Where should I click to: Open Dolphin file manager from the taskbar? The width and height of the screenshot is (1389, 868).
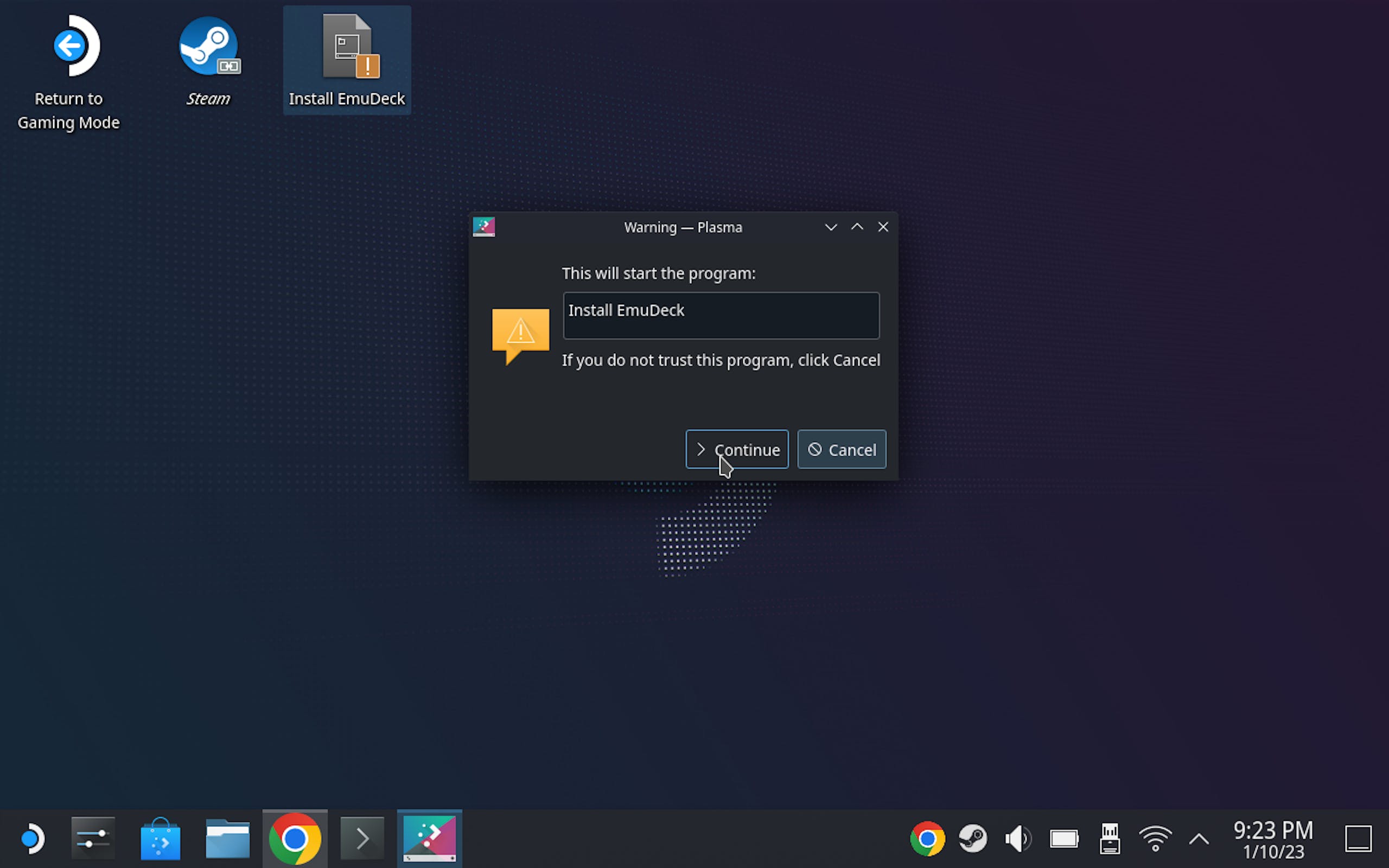pyautogui.click(x=228, y=839)
